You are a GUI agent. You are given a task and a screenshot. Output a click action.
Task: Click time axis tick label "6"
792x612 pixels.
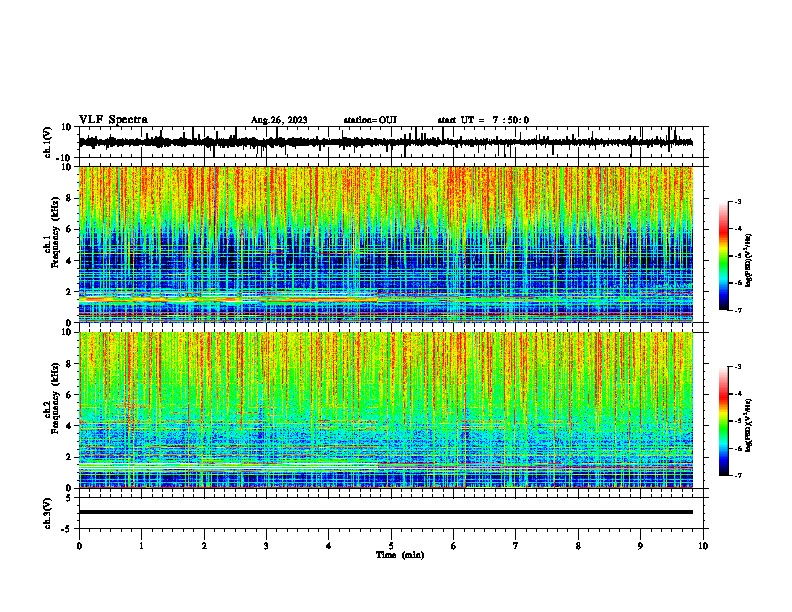point(454,546)
